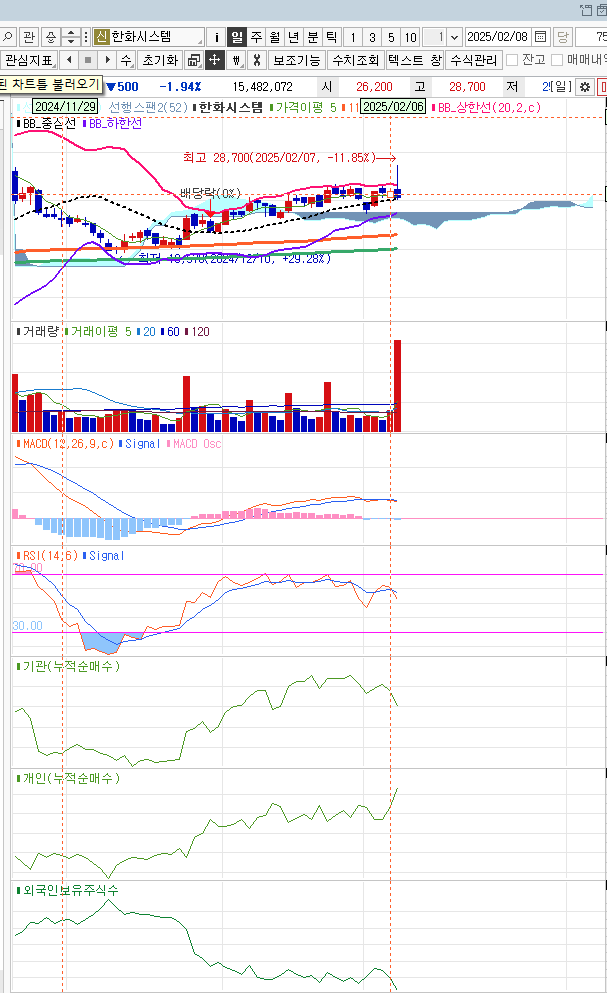This screenshot has width=607, height=993.
Task: Click the 초기화 reset button
Action: click(x=160, y=60)
